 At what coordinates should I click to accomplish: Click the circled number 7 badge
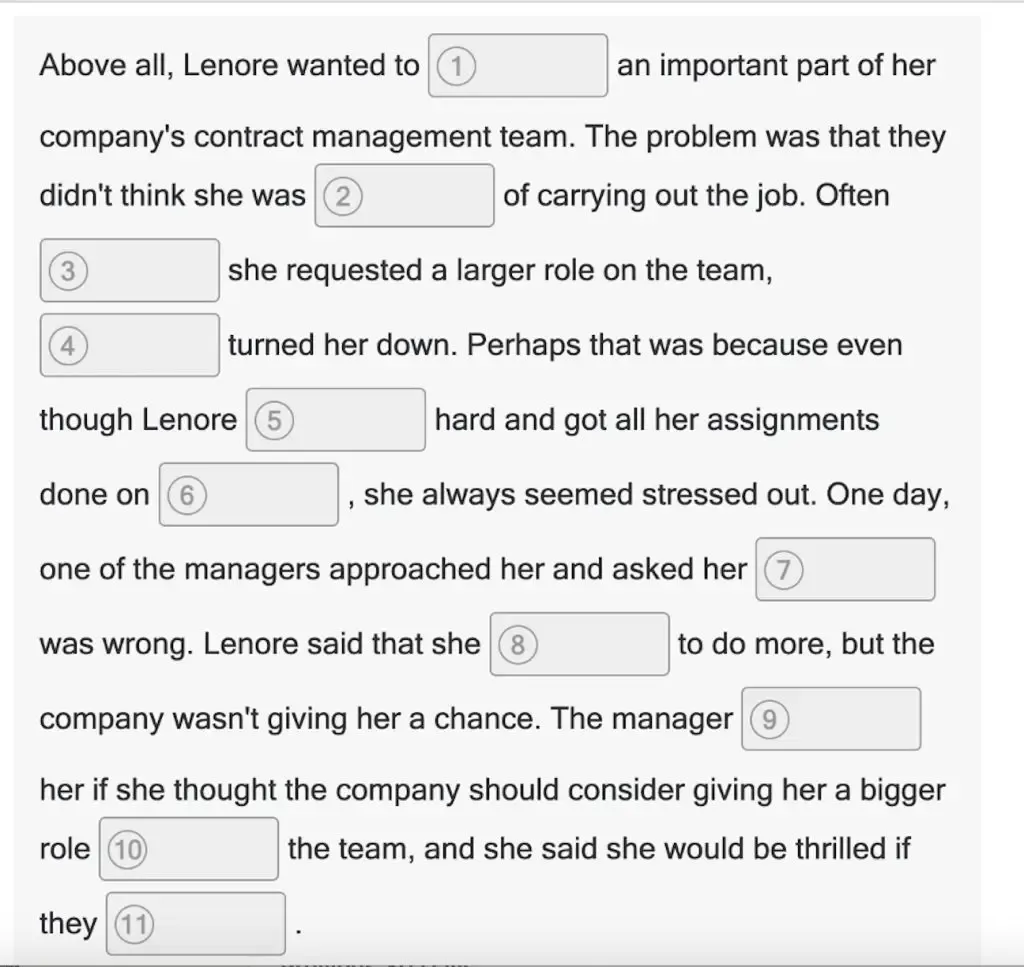tap(784, 570)
